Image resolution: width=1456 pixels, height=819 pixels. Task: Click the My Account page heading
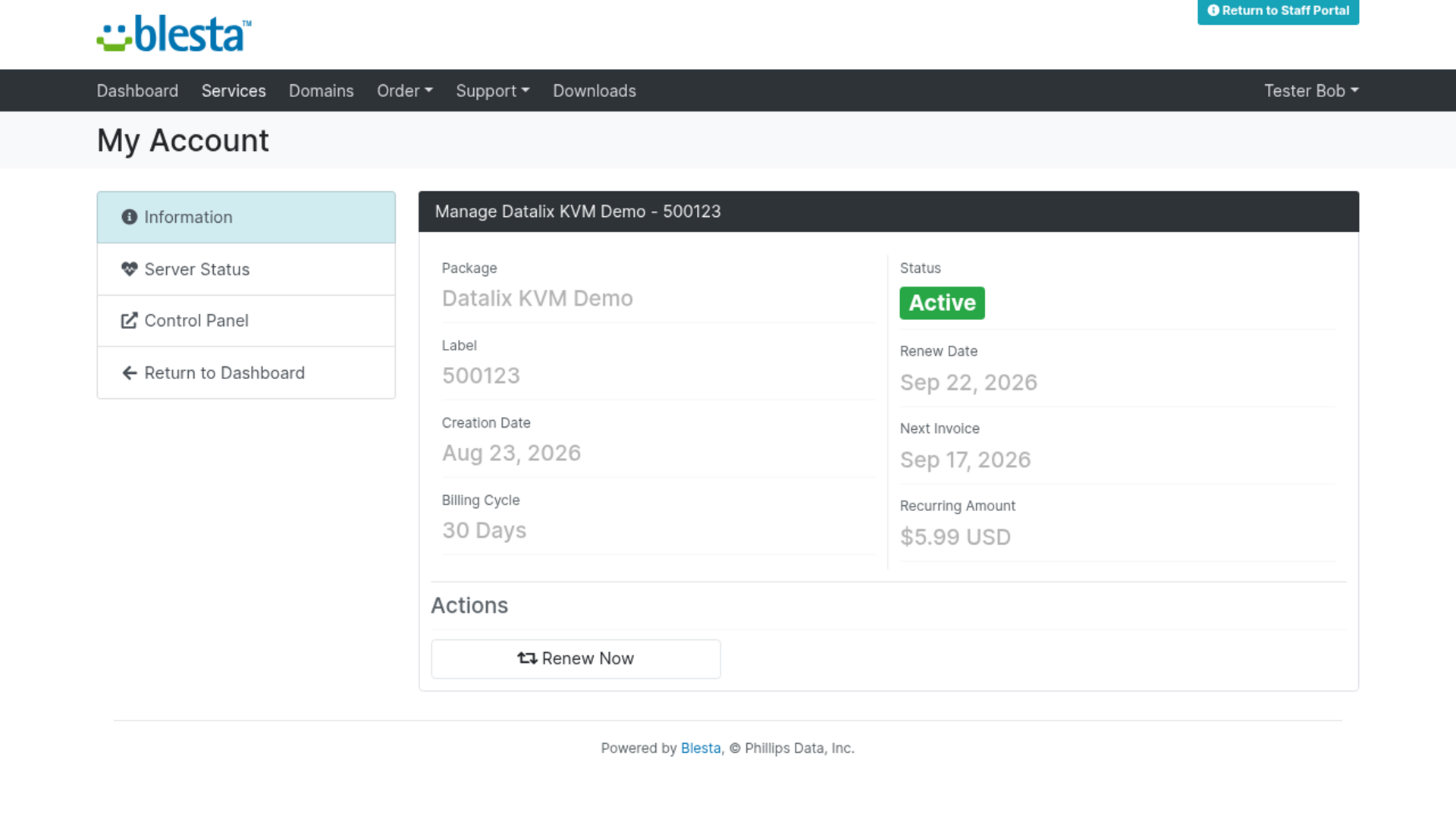[x=183, y=141]
